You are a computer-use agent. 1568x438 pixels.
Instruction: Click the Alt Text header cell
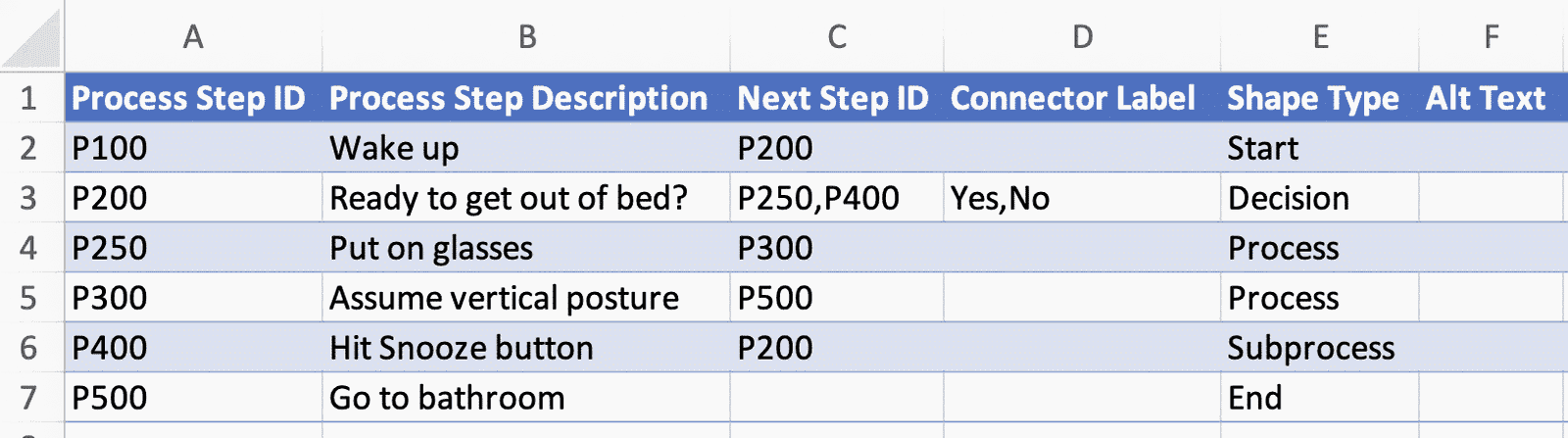(1486, 98)
